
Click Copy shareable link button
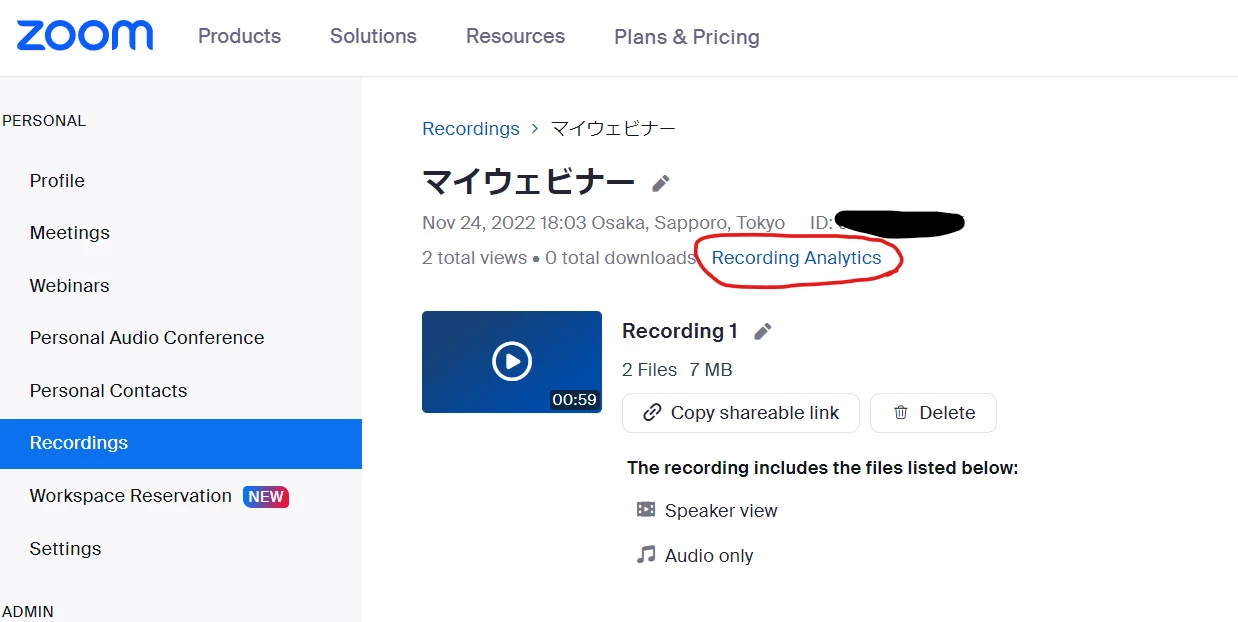tap(741, 413)
